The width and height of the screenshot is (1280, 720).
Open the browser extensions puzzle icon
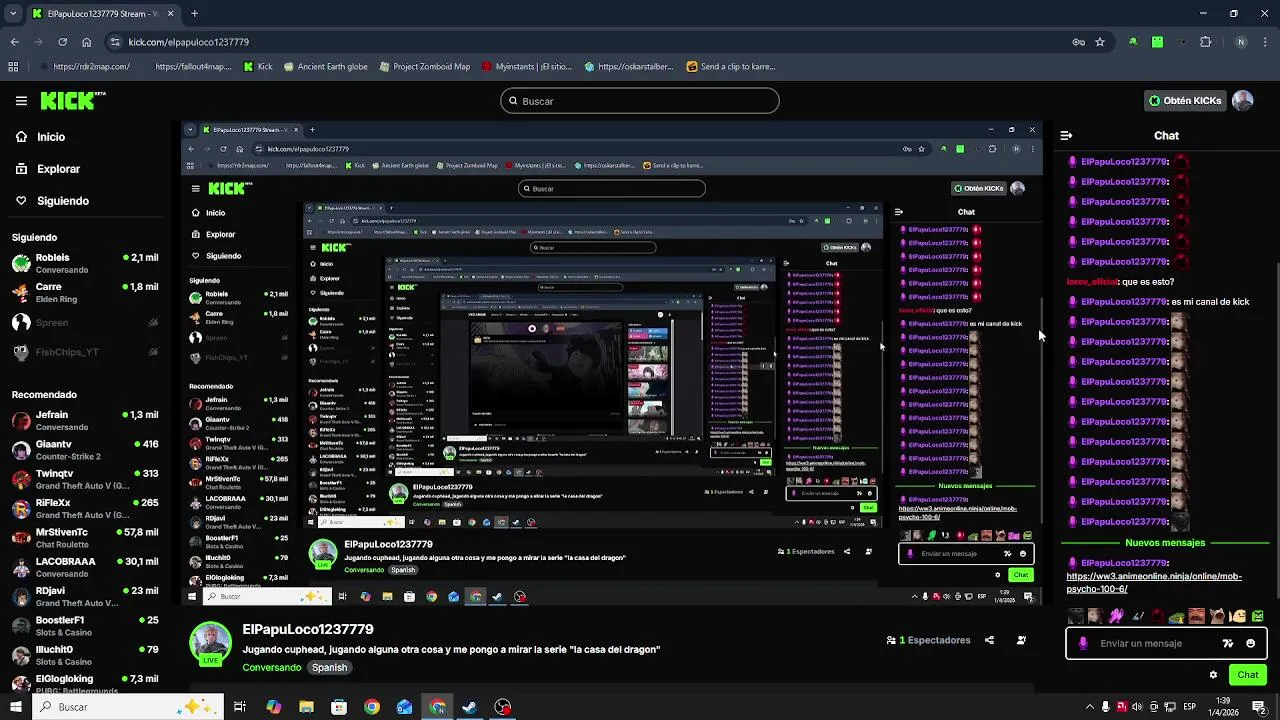click(x=1205, y=42)
